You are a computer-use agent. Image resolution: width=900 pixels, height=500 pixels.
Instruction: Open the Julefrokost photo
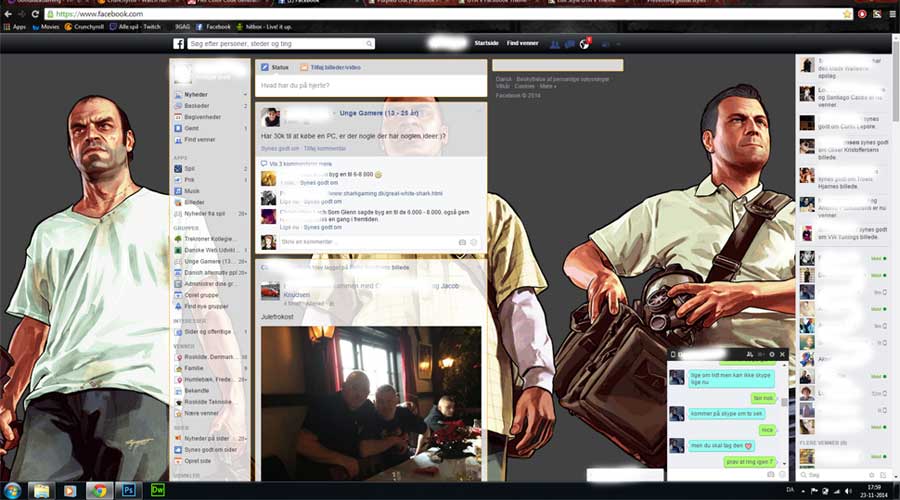click(371, 404)
